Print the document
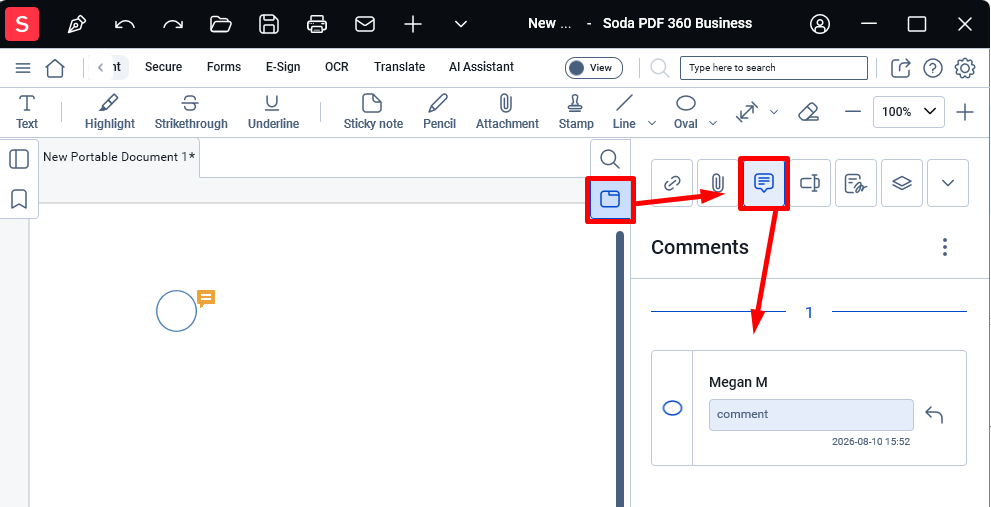Image resolution: width=991 pixels, height=507 pixels. pos(317,24)
